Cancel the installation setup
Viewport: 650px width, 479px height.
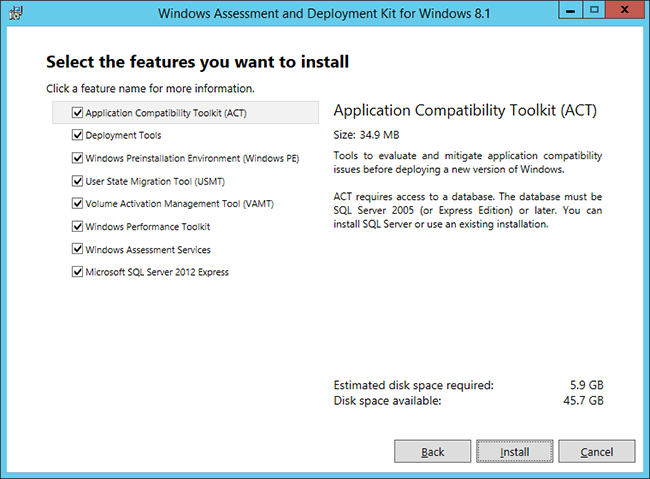pos(596,452)
